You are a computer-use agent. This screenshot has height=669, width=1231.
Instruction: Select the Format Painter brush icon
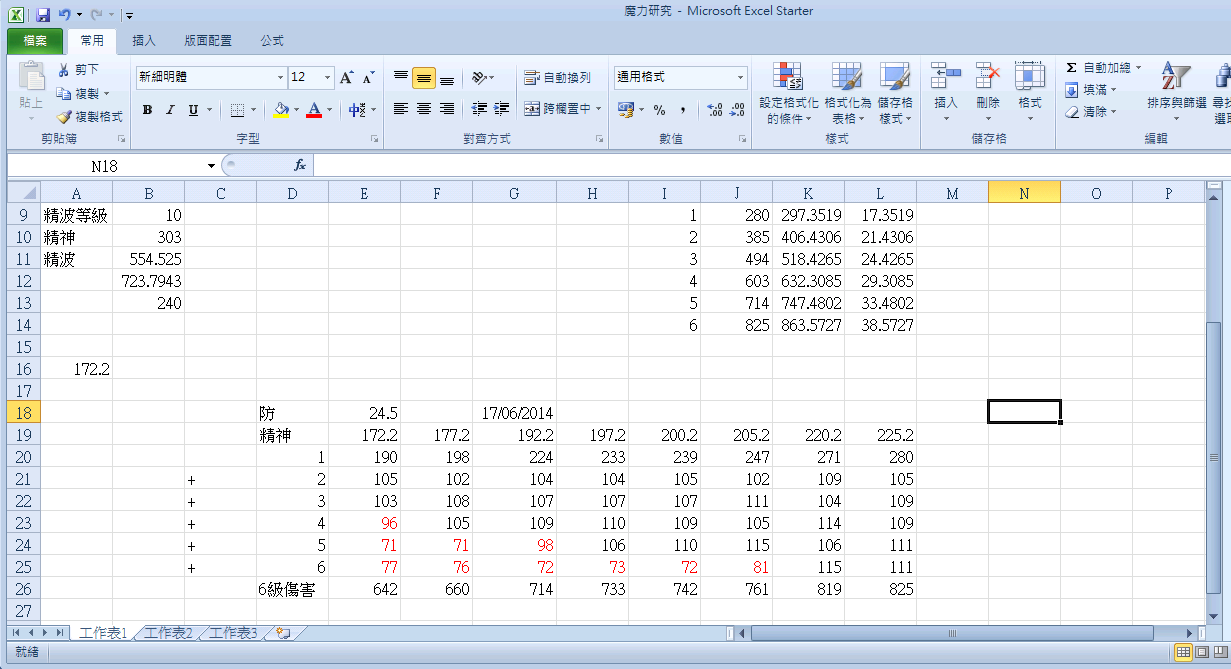[x=64, y=117]
